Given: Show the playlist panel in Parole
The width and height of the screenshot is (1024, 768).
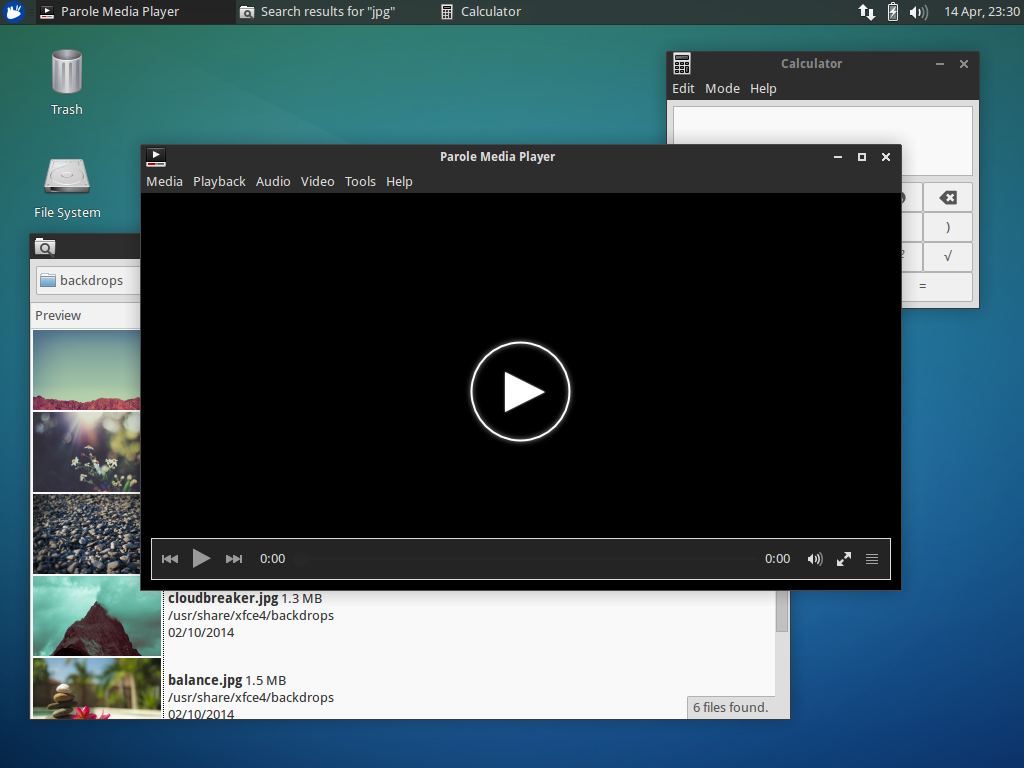Looking at the screenshot, I should (872, 559).
